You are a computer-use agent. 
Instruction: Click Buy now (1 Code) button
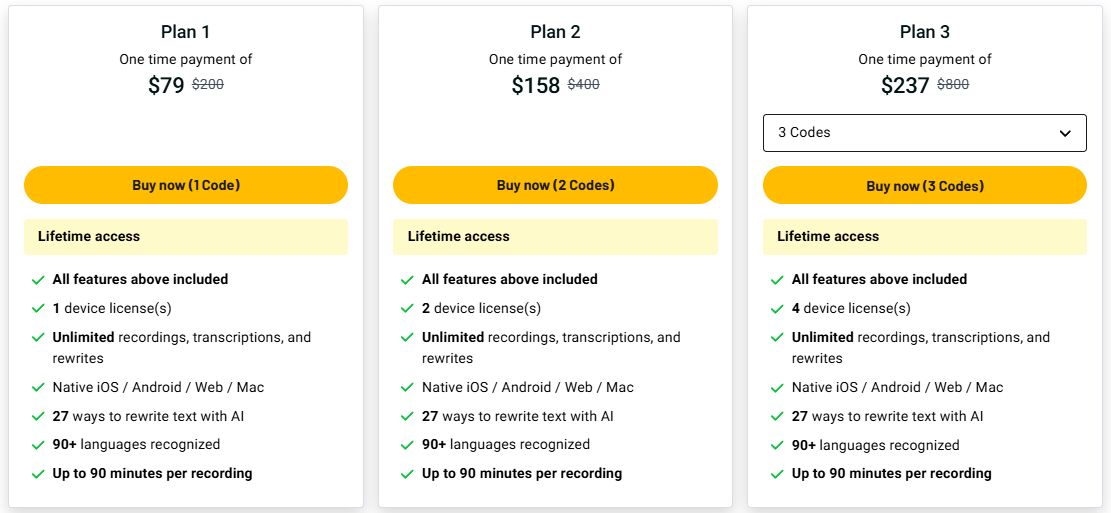coord(186,185)
